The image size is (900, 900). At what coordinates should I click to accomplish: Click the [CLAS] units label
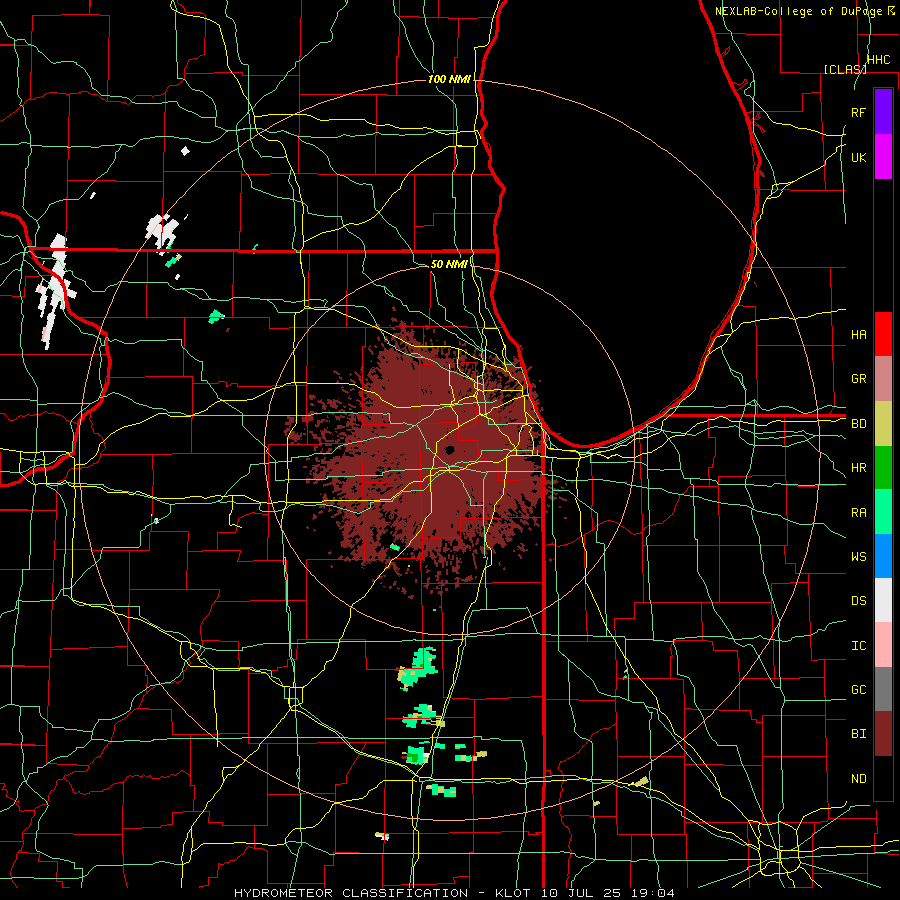845,69
